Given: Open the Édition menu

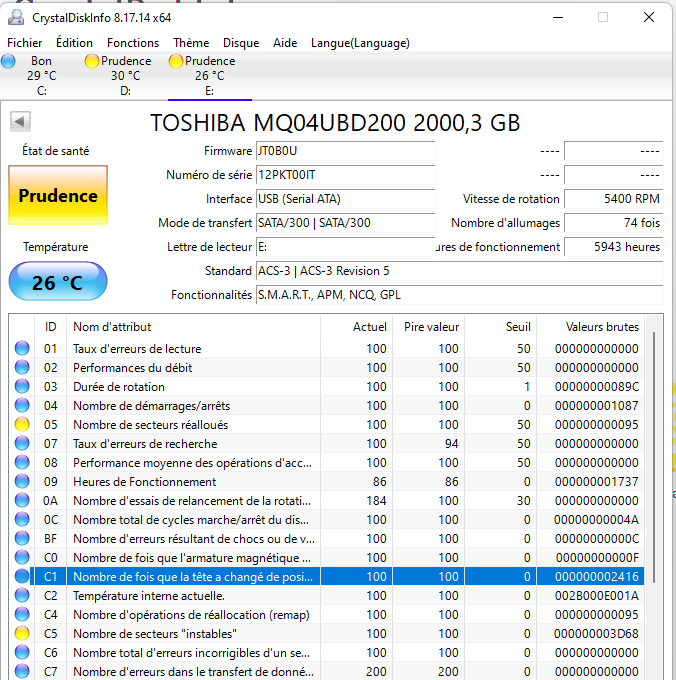Looking at the screenshot, I should 74,43.
